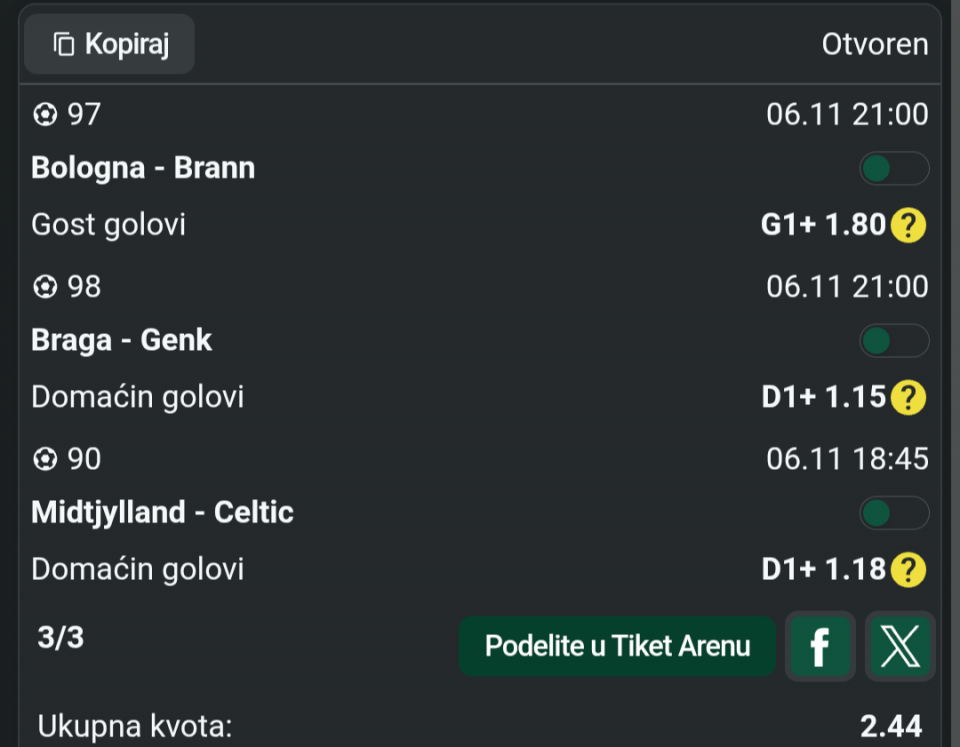Click the Ukupna kvota value 2.44

pos(890,726)
